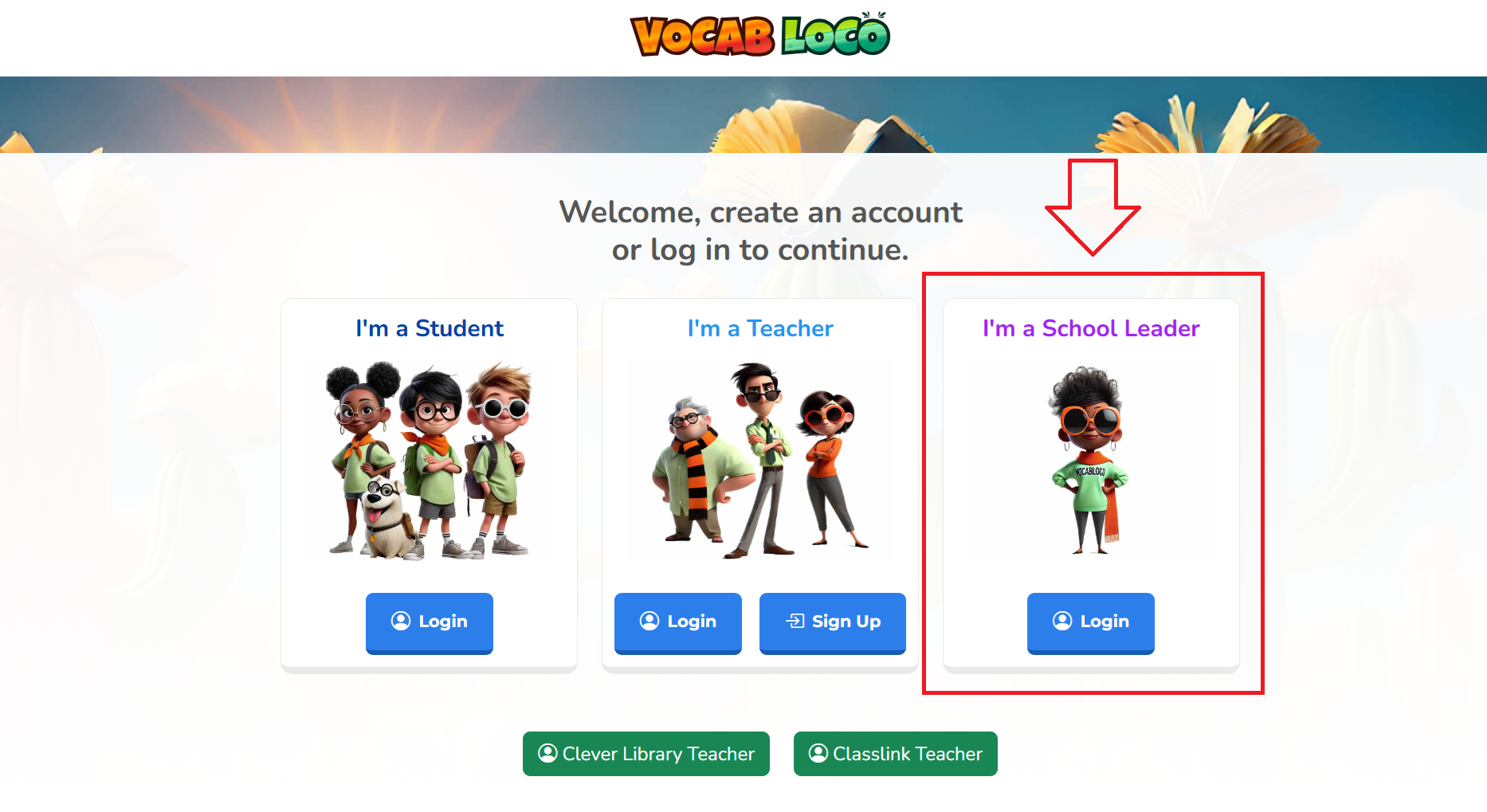
Task: Click the arrow icon in Sign Up
Action: tap(795, 621)
